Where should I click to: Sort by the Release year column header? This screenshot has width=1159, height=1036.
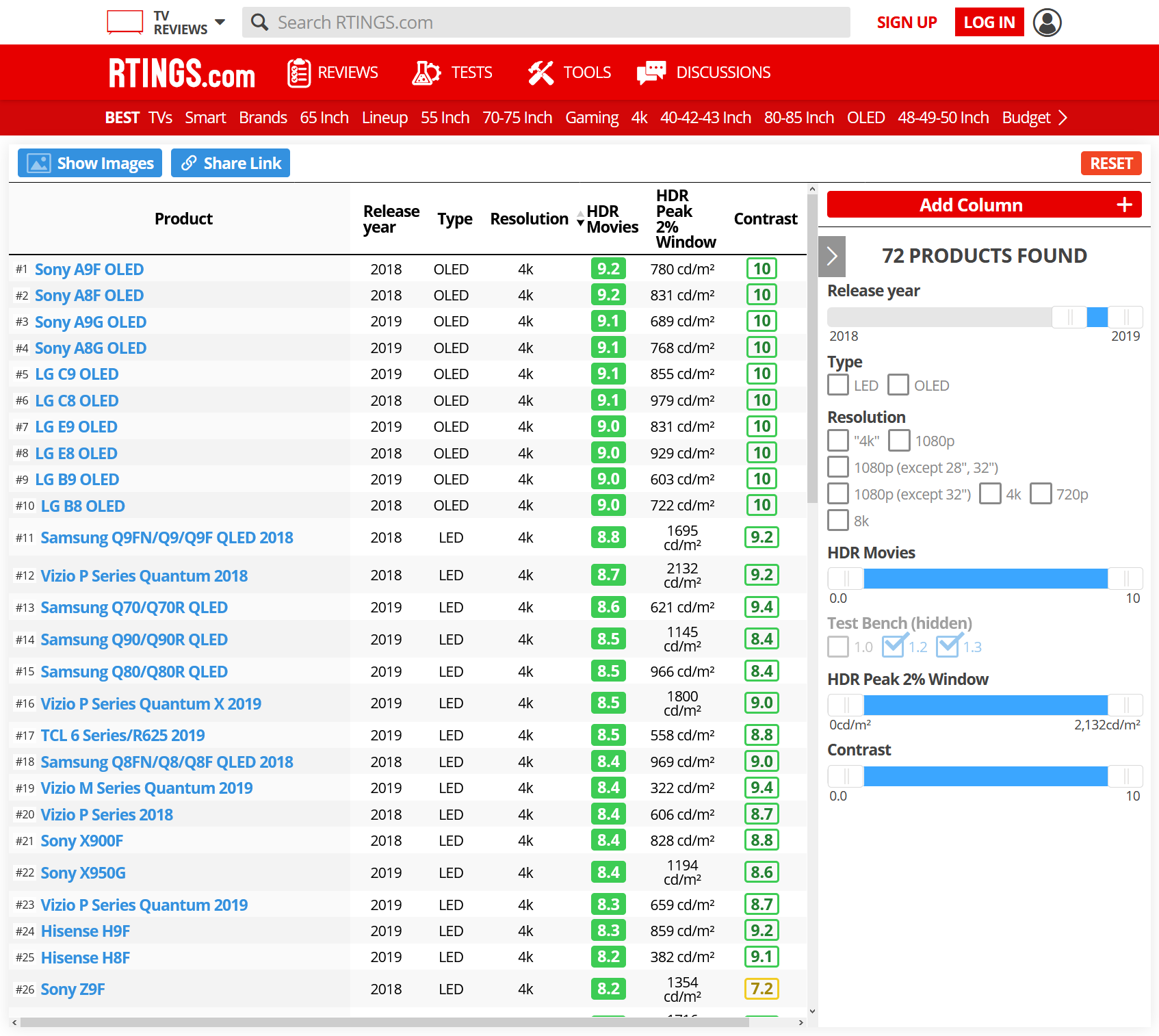391,219
